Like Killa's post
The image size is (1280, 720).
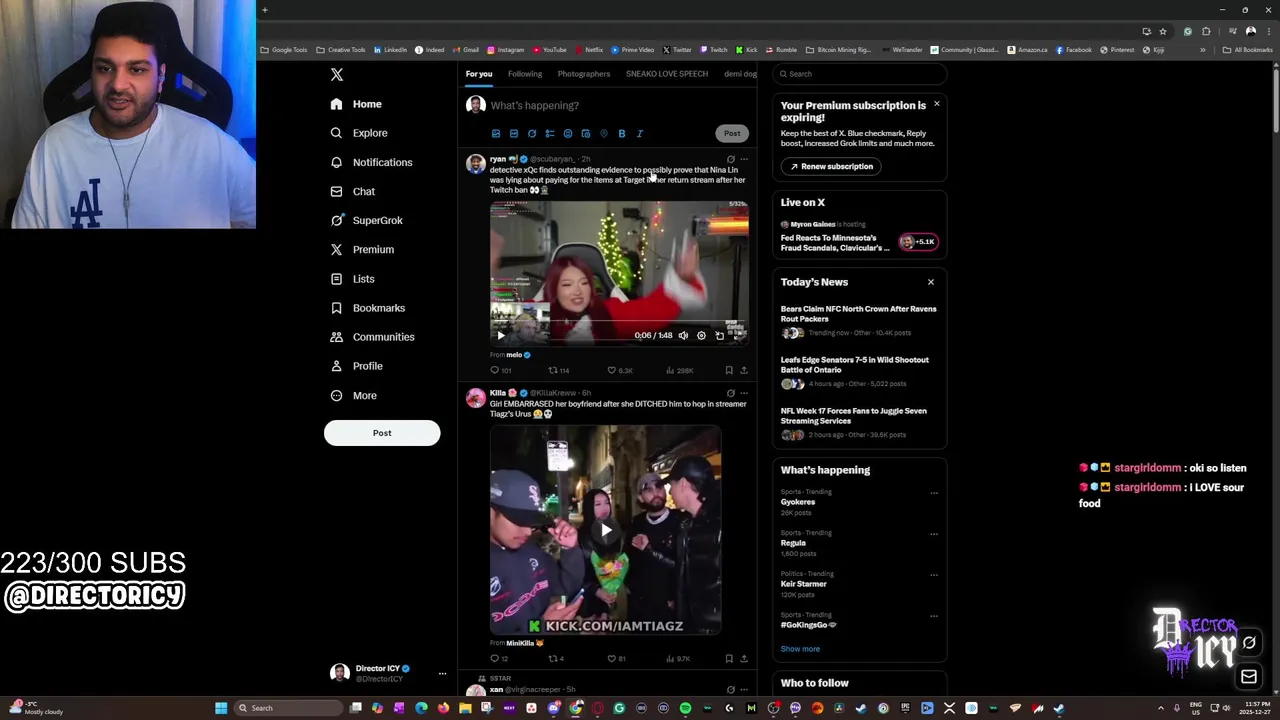click(x=617, y=659)
